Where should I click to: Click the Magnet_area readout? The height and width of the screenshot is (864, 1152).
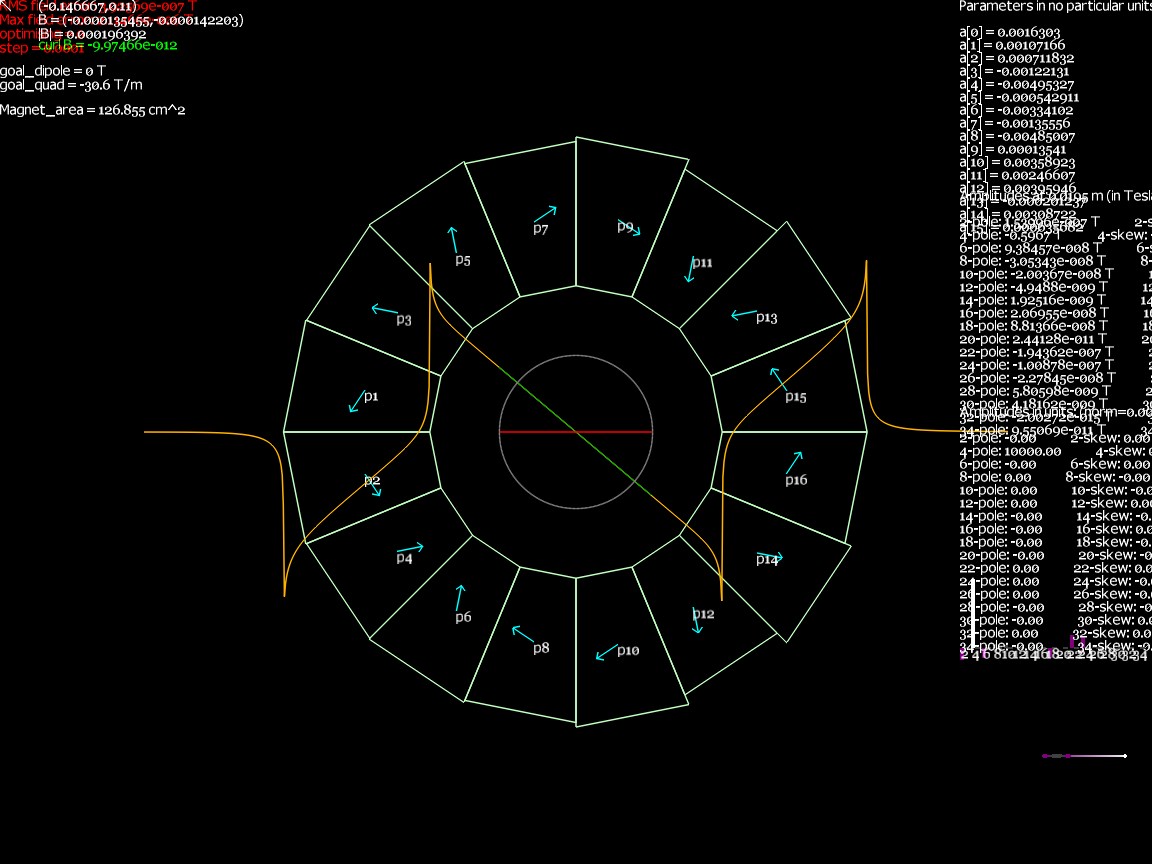[92, 110]
